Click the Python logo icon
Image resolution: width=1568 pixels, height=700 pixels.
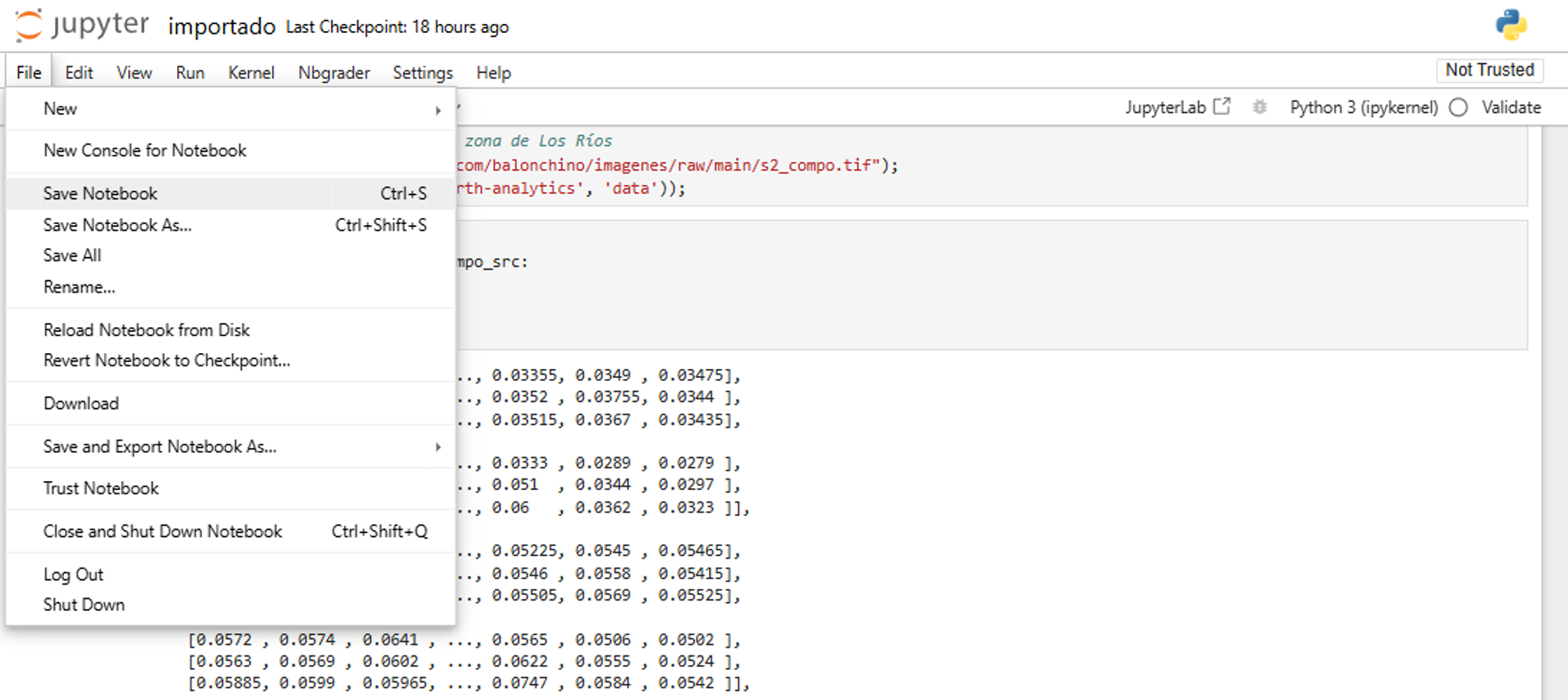1510,25
